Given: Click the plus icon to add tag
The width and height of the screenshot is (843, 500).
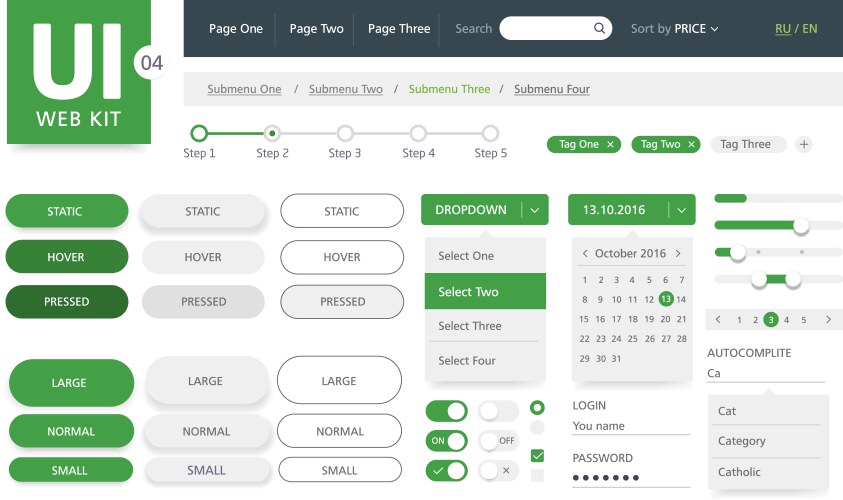Looking at the screenshot, I should [x=804, y=144].
